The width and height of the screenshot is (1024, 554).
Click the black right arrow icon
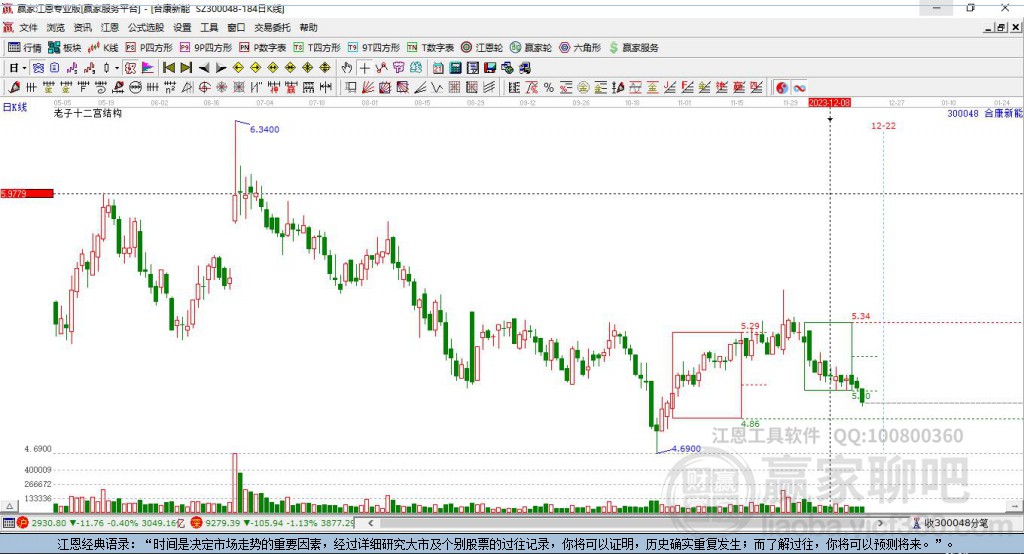221,68
